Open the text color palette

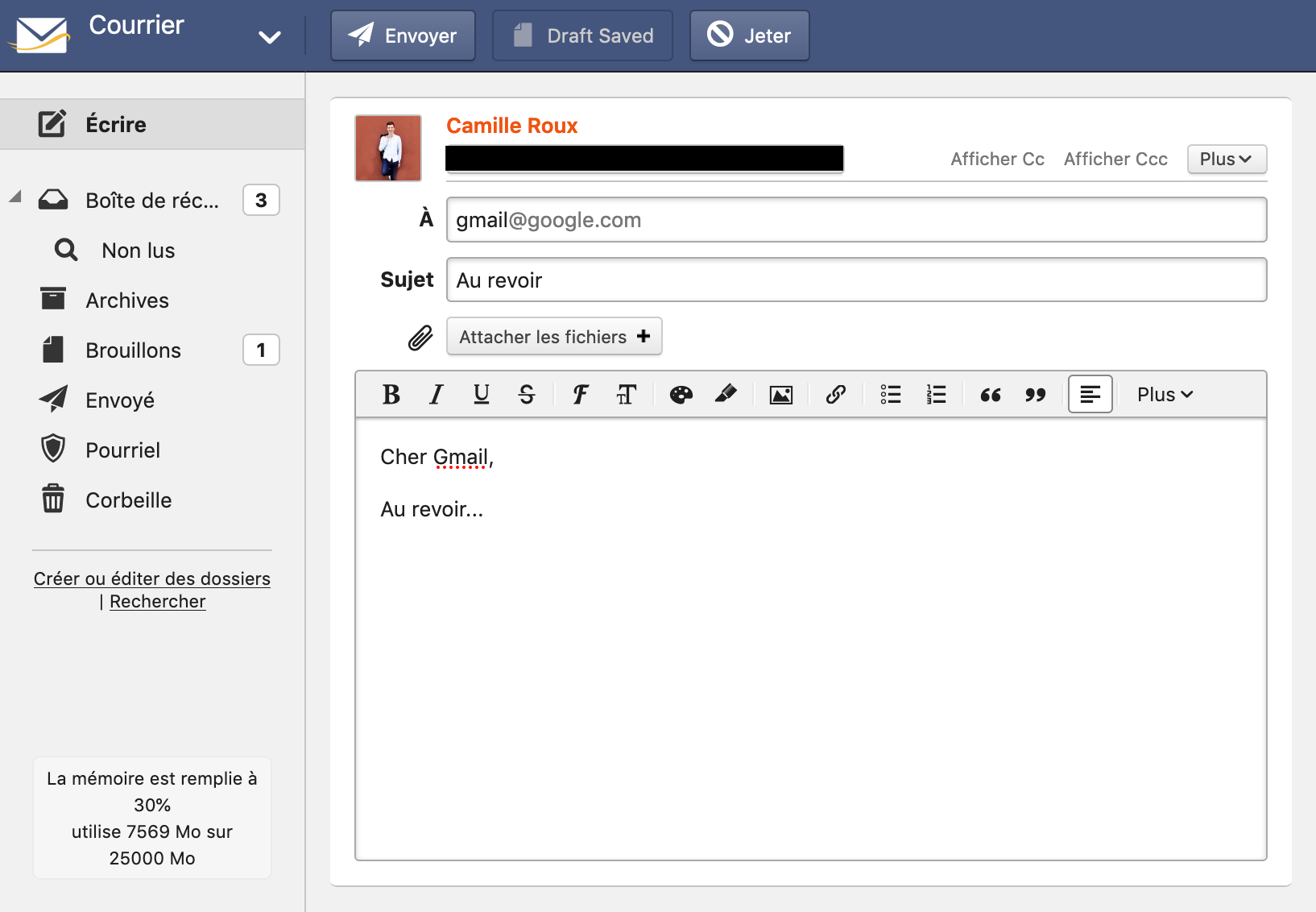point(681,394)
